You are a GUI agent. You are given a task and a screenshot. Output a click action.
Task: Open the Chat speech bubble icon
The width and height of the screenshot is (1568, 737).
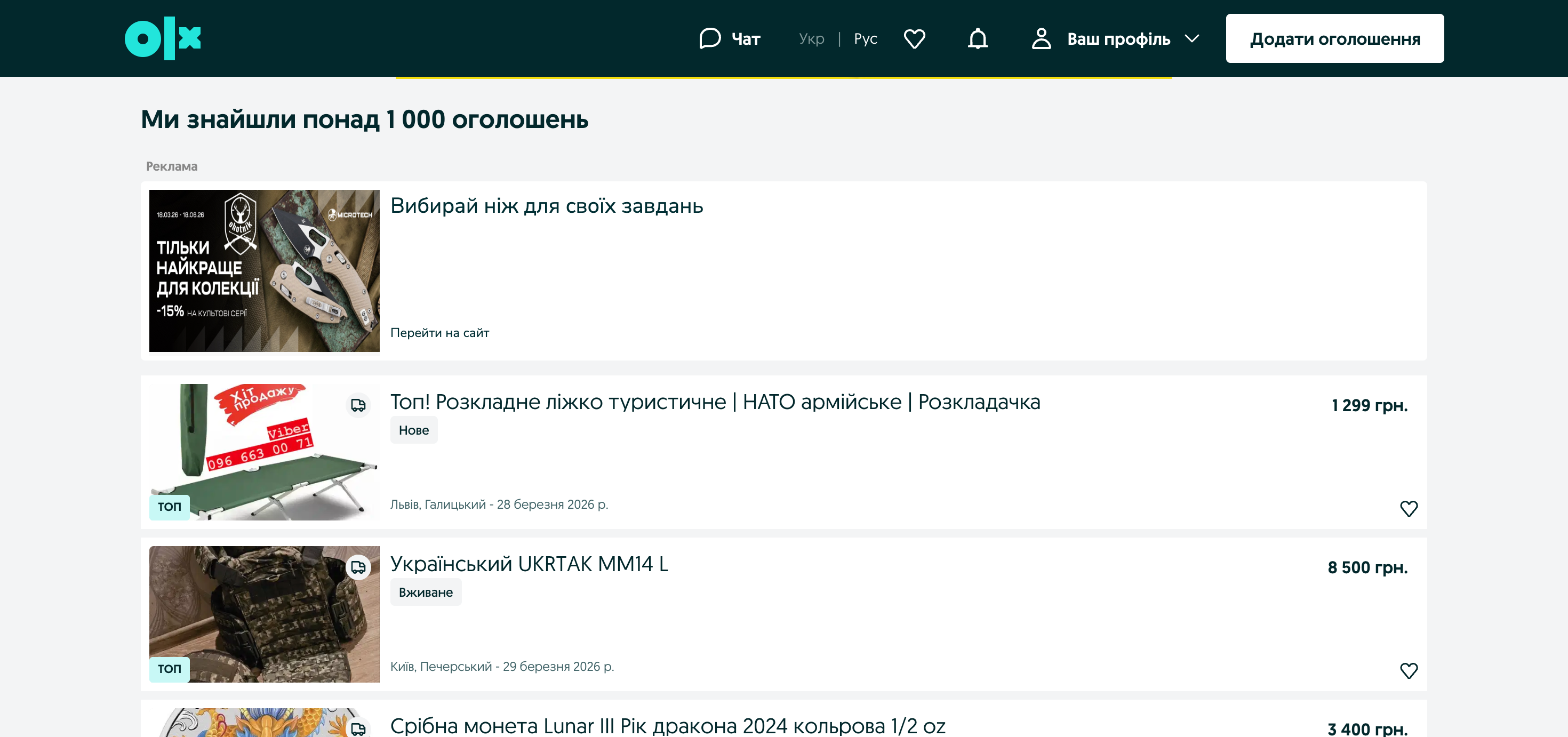(709, 38)
